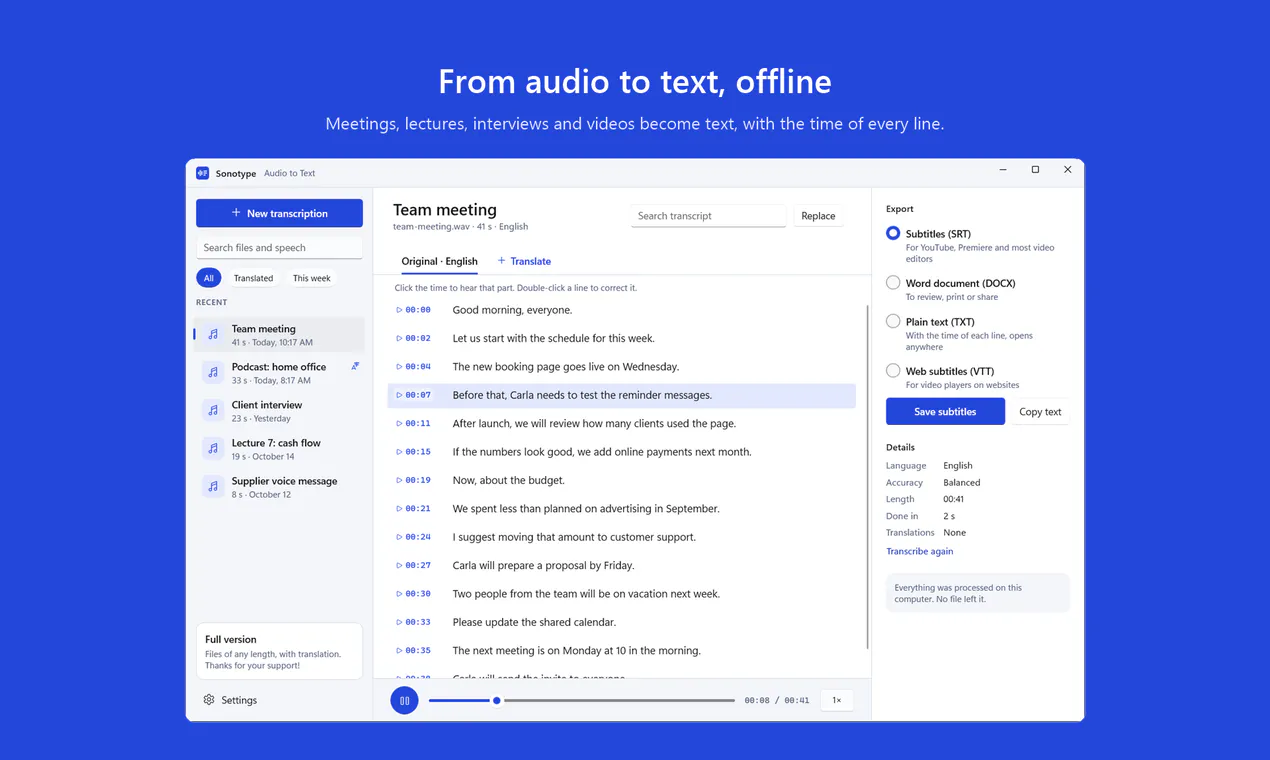Filter recent files by All
The height and width of the screenshot is (760, 1270).
208,278
